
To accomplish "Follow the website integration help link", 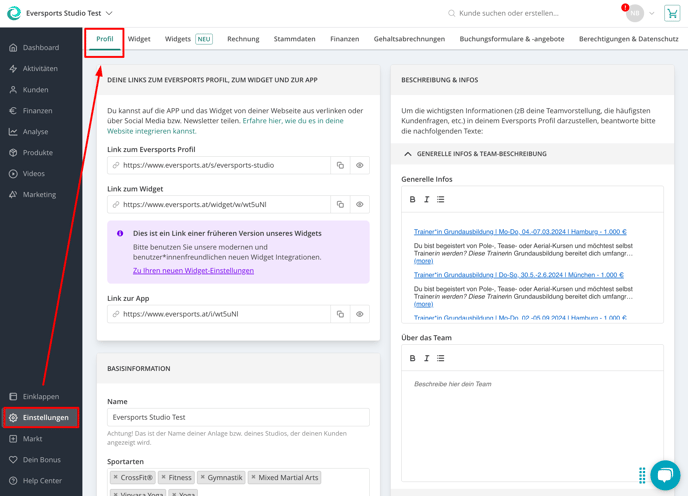I will point(225,126).
